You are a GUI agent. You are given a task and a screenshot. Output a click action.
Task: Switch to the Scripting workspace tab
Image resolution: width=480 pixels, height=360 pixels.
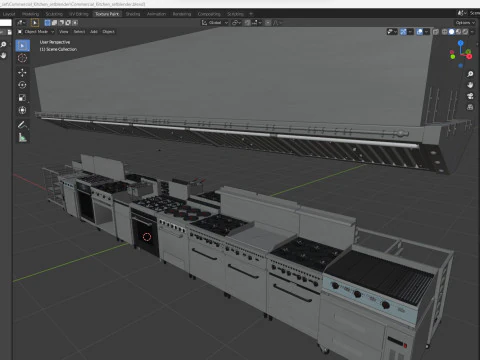(x=235, y=14)
